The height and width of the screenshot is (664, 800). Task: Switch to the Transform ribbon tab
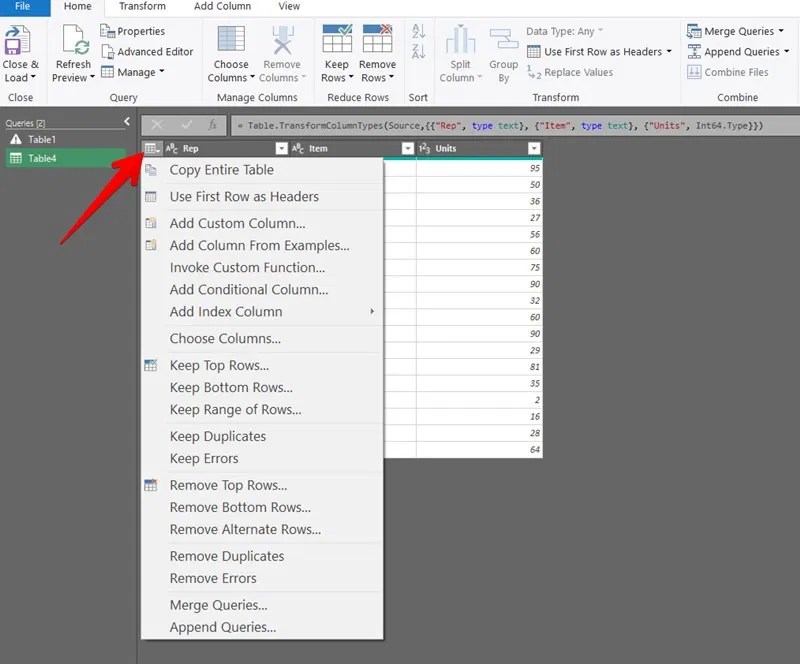click(141, 7)
